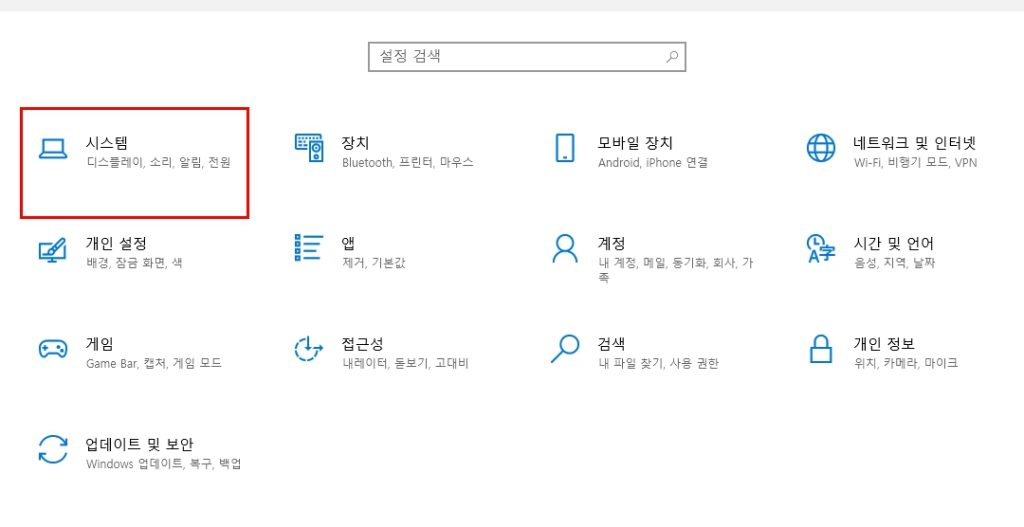Select the 네트워크 및 인터넷 title text
The height and width of the screenshot is (527, 1024).
(x=914, y=143)
